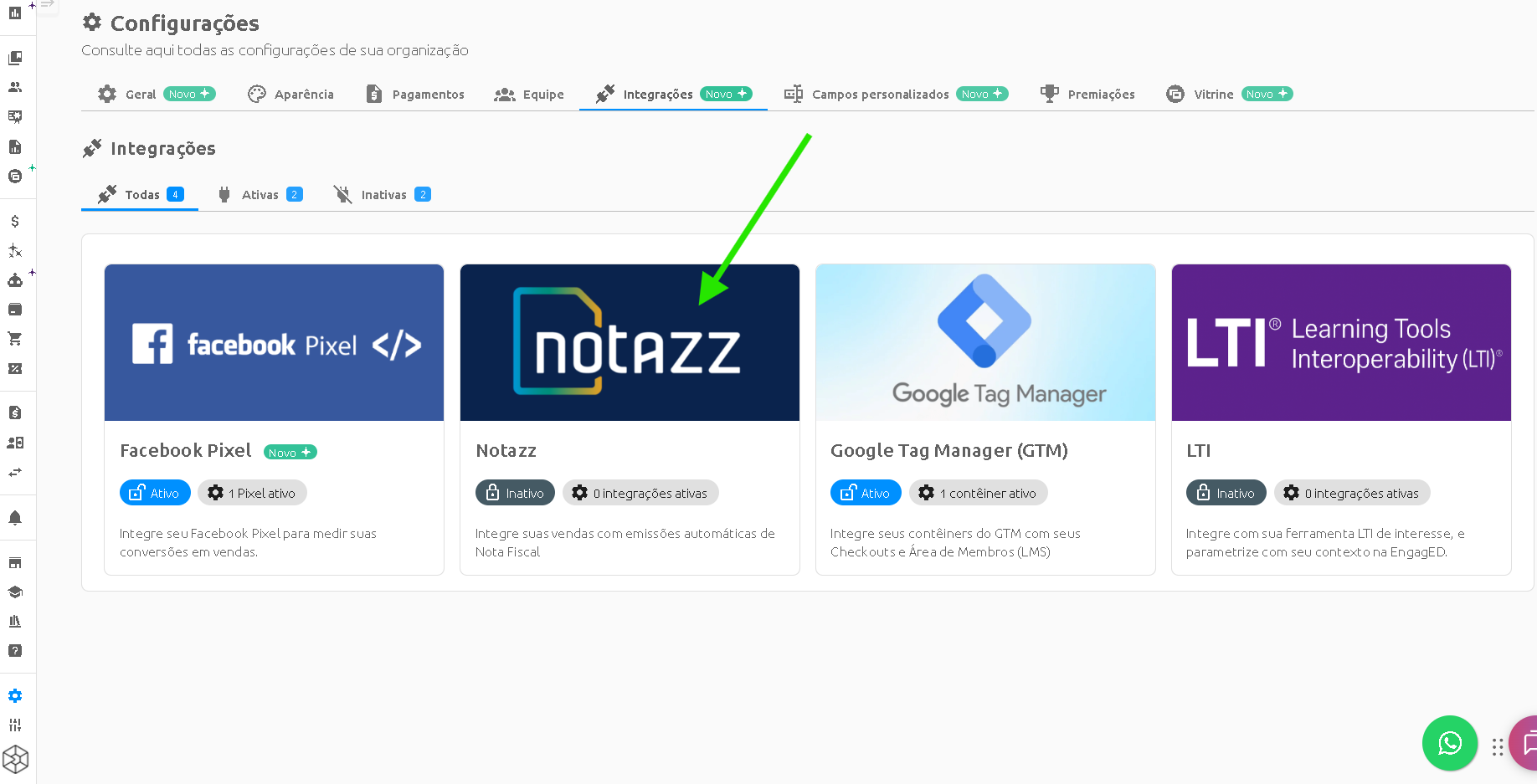Click the Inativo badge on LTI
The height and width of the screenshot is (784, 1537).
[1226, 493]
